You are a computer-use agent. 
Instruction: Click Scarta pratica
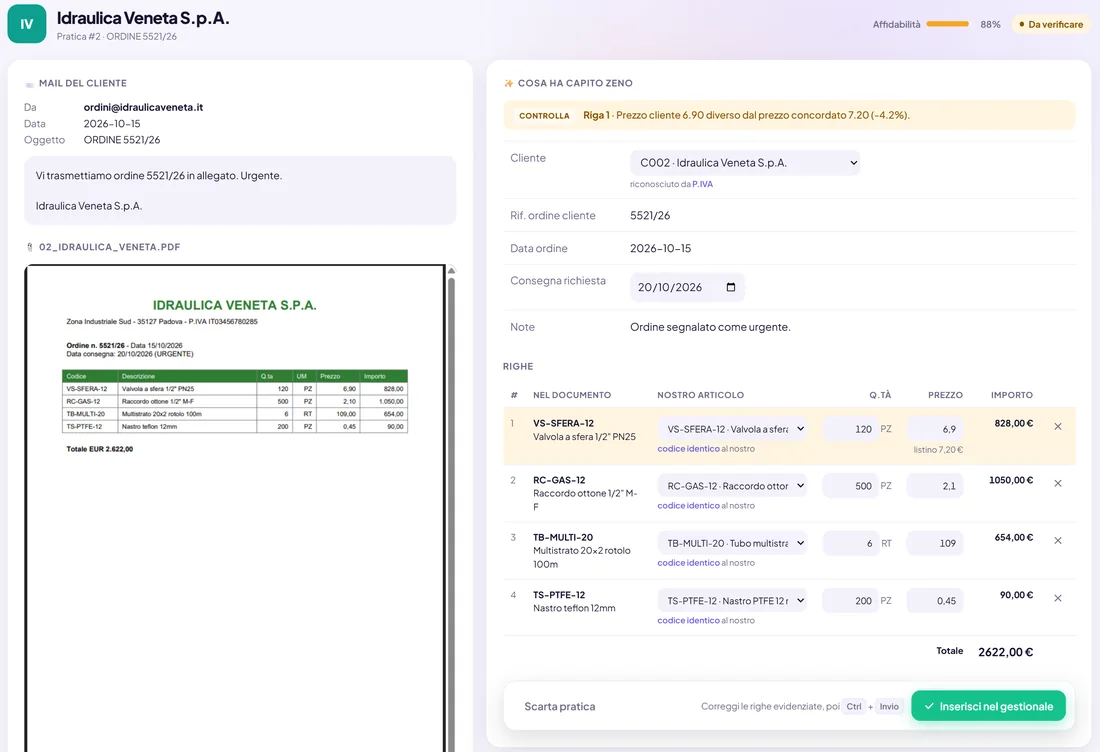point(560,706)
